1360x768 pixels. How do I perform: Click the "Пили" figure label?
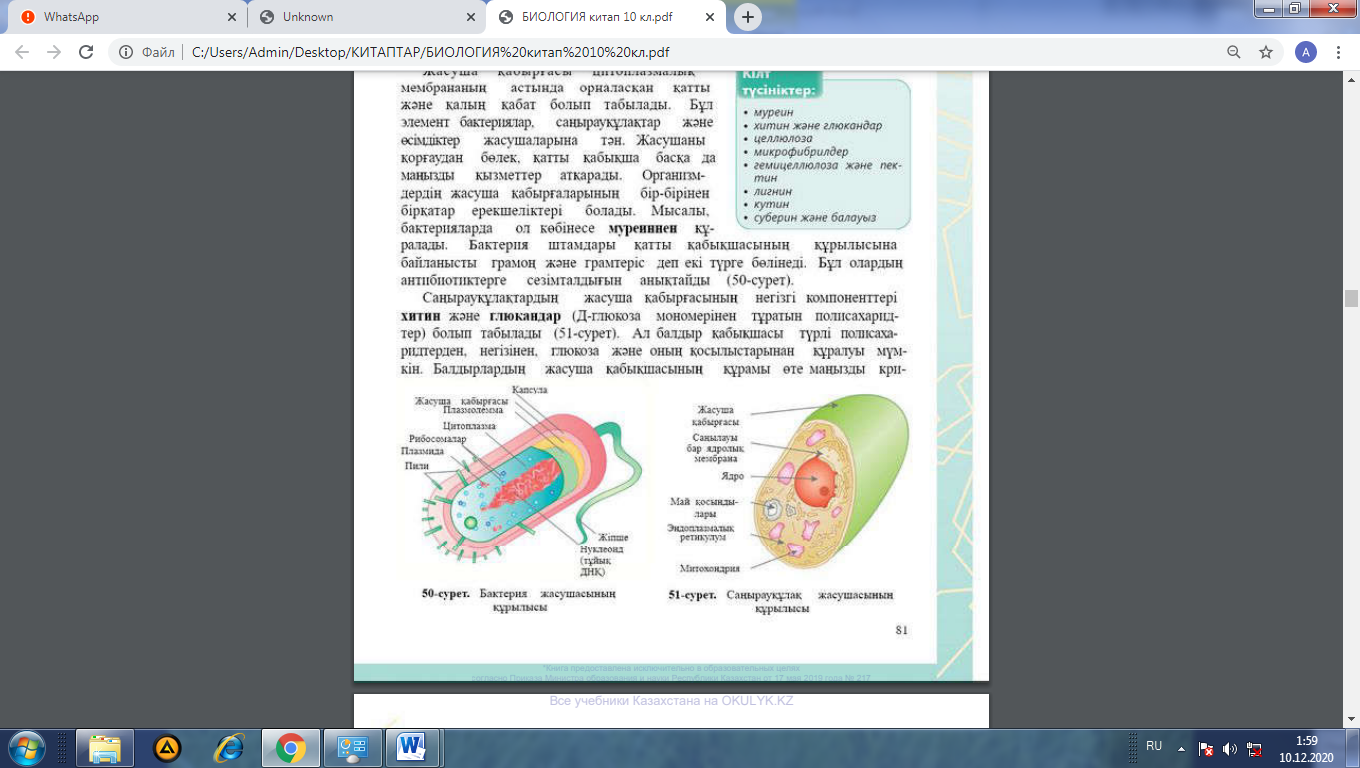point(416,465)
